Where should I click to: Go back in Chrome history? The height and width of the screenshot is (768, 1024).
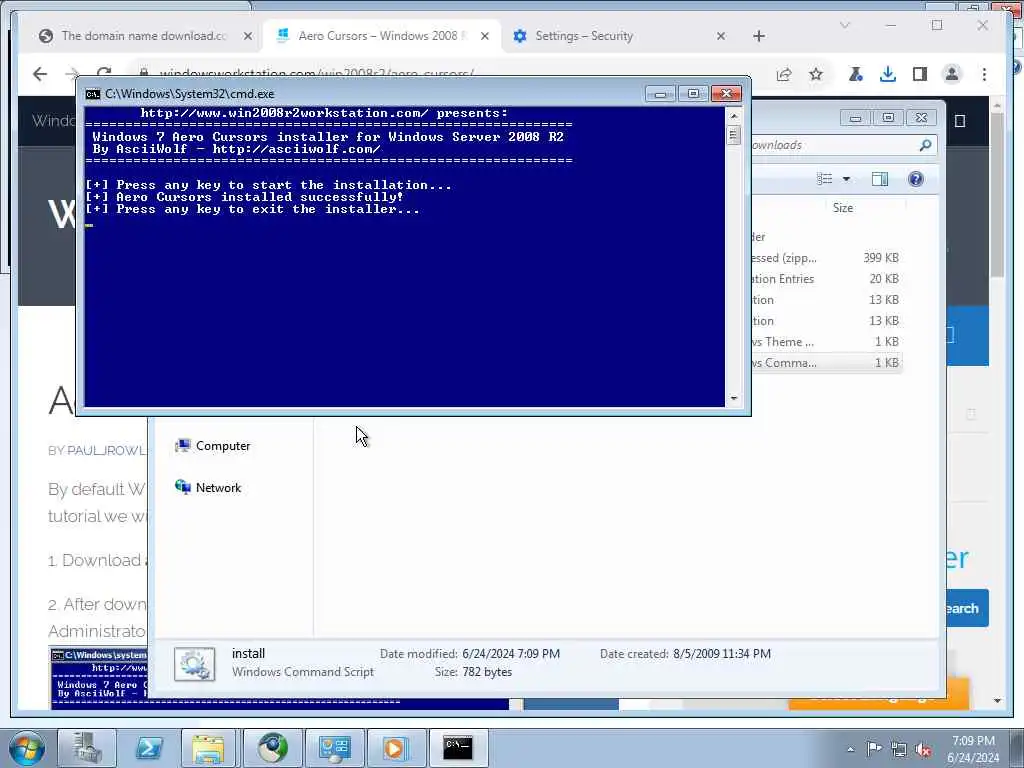(x=40, y=74)
